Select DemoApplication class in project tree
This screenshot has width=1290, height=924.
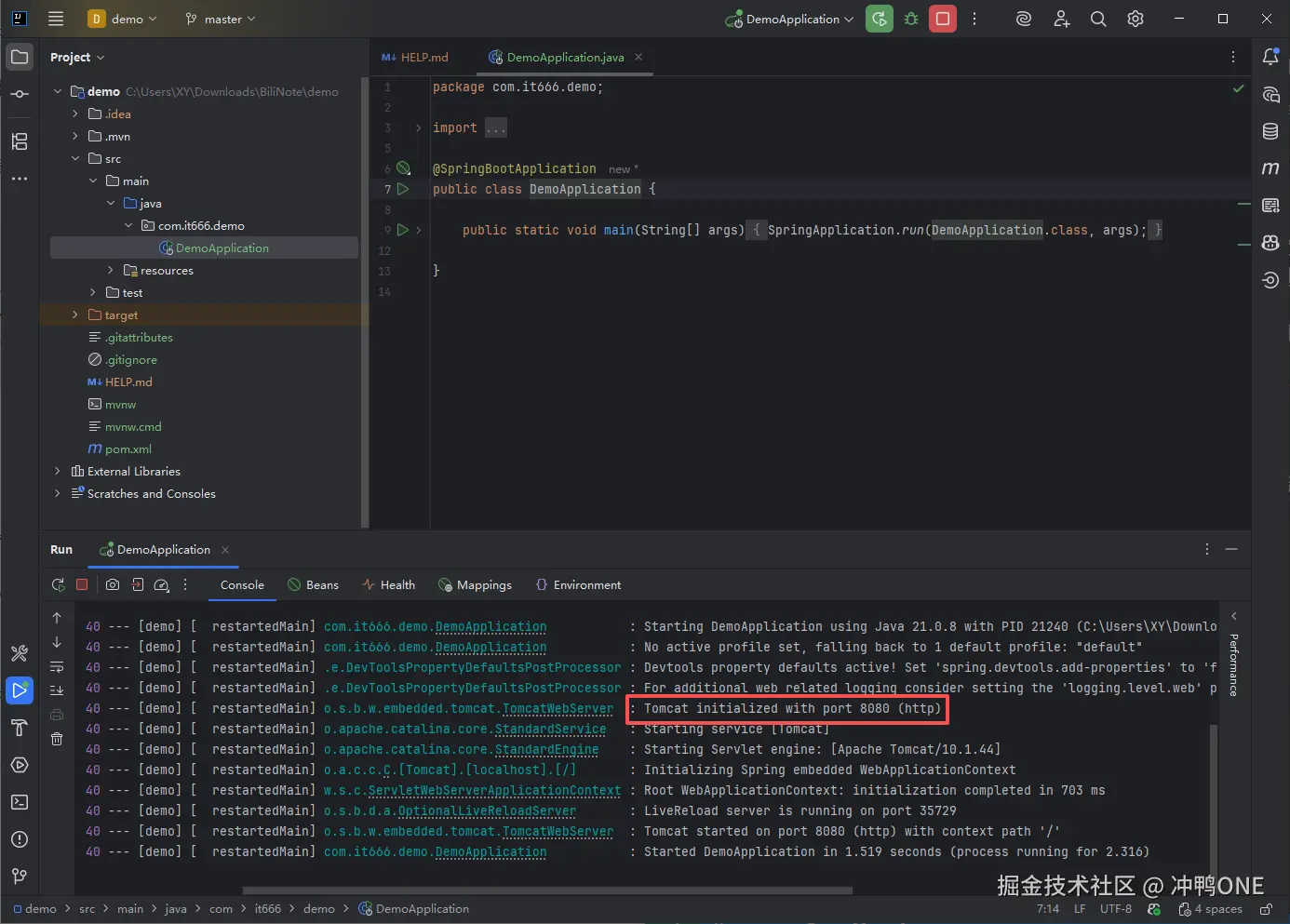point(204,248)
